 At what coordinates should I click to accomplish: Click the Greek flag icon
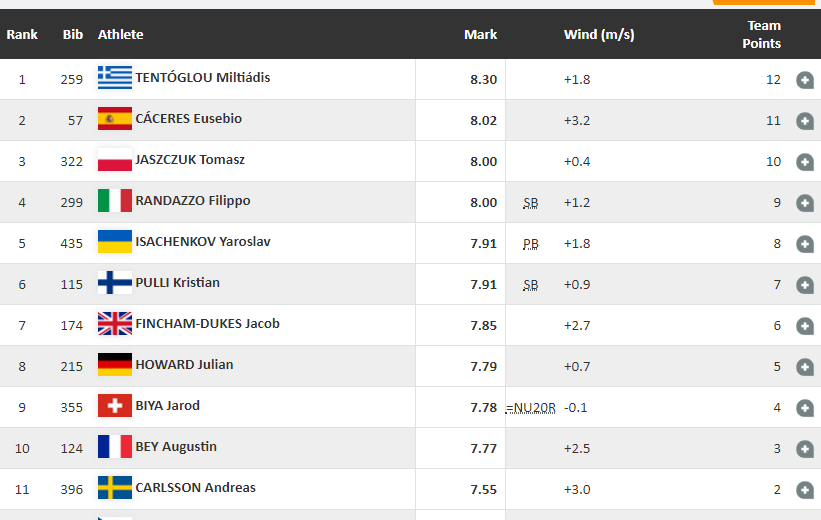click(x=114, y=78)
